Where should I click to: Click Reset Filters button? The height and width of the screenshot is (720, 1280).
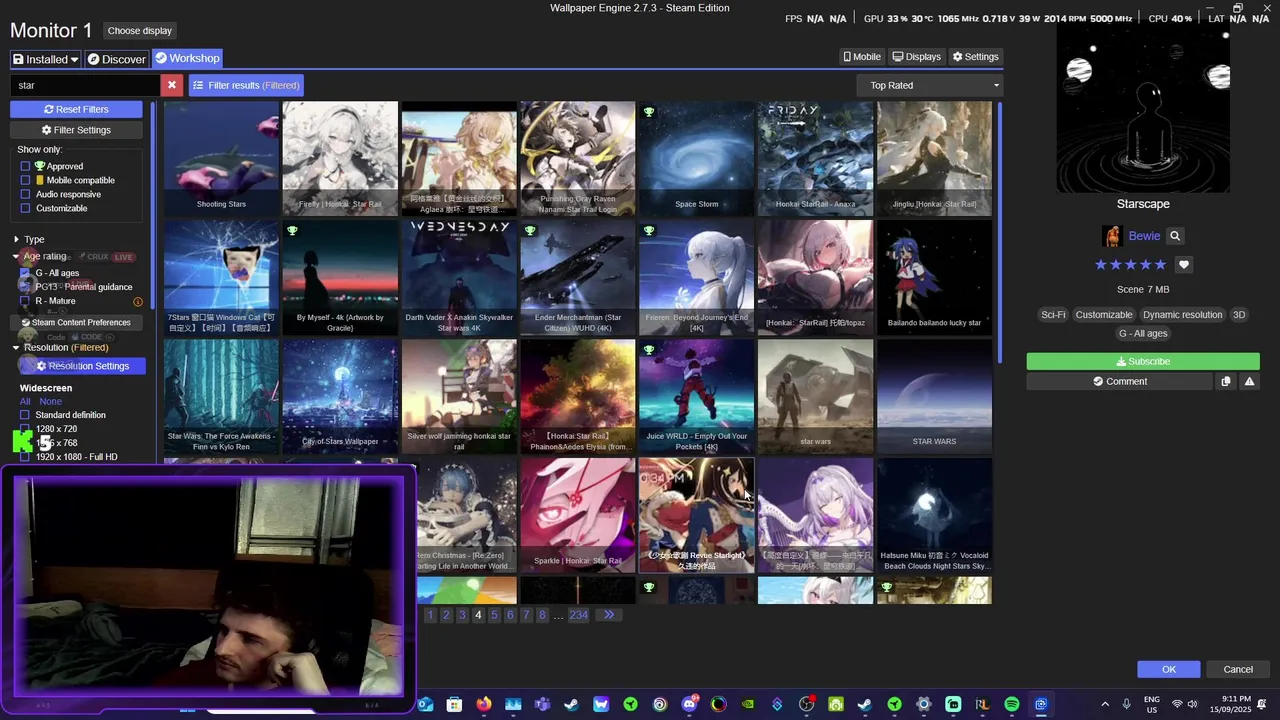(x=76, y=109)
